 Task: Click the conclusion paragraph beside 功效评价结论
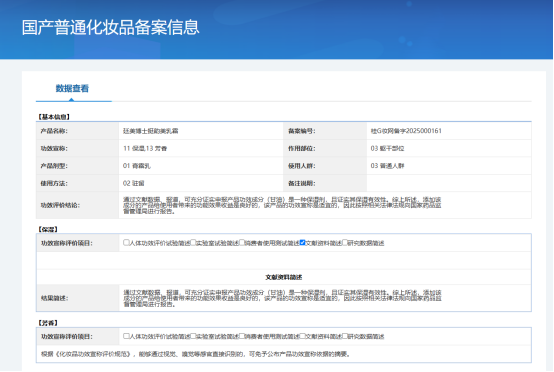(282, 205)
